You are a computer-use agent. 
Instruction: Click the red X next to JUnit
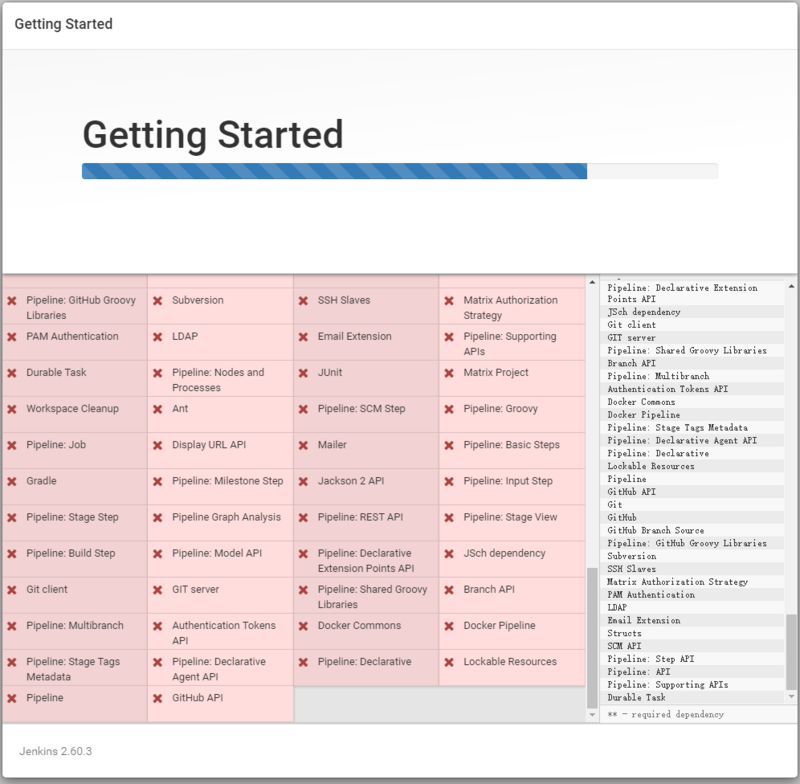coord(305,372)
